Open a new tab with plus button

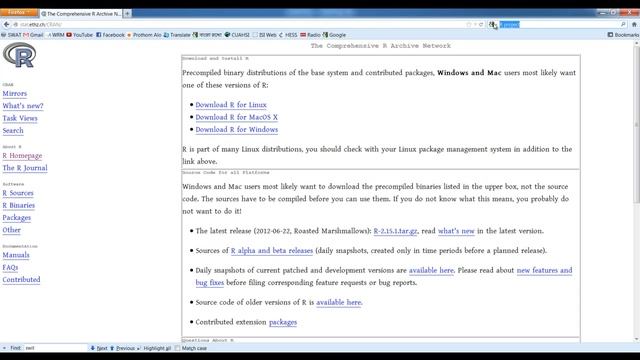click(127, 13)
